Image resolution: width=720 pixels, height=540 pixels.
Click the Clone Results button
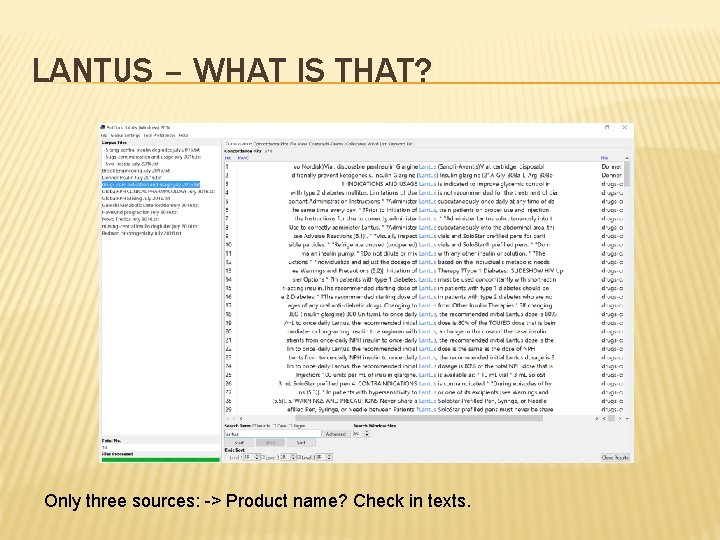tap(615, 457)
